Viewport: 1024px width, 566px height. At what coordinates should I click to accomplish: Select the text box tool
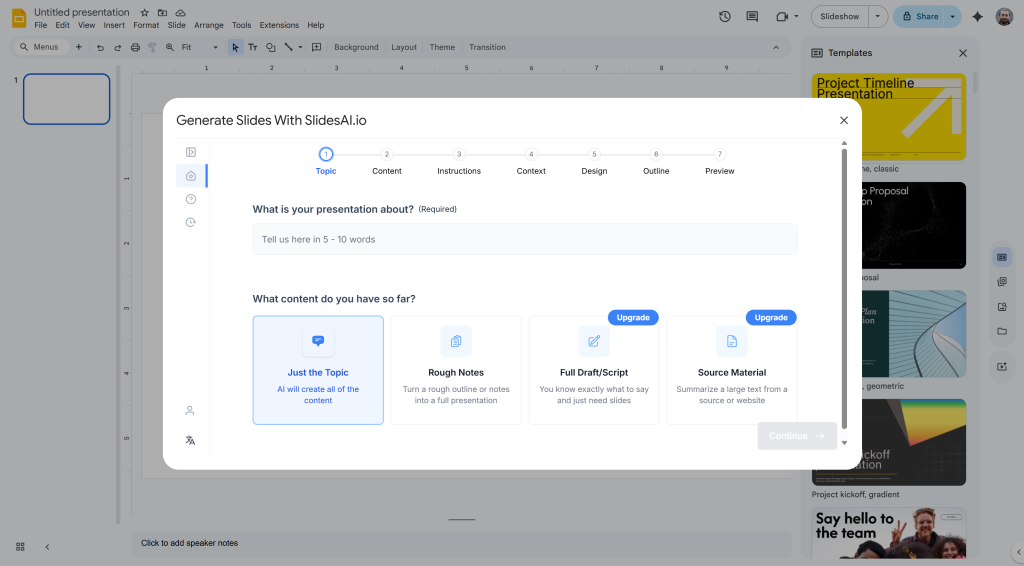pos(253,47)
